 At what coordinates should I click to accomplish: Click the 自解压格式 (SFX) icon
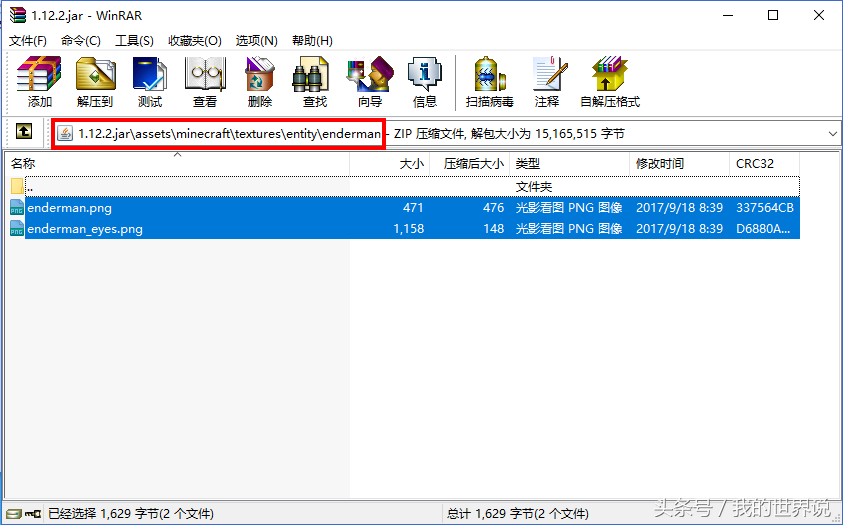609,82
